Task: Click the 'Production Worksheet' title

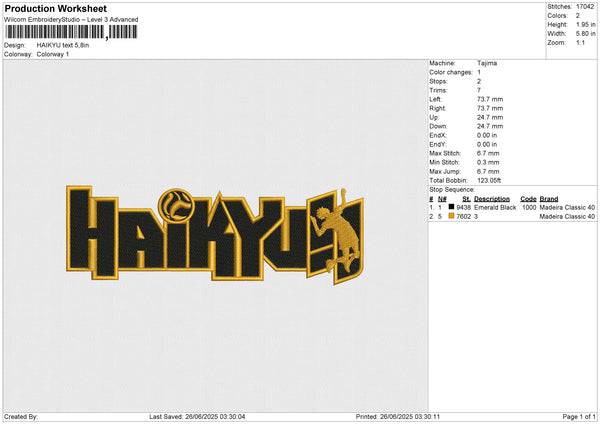Action: (55, 8)
